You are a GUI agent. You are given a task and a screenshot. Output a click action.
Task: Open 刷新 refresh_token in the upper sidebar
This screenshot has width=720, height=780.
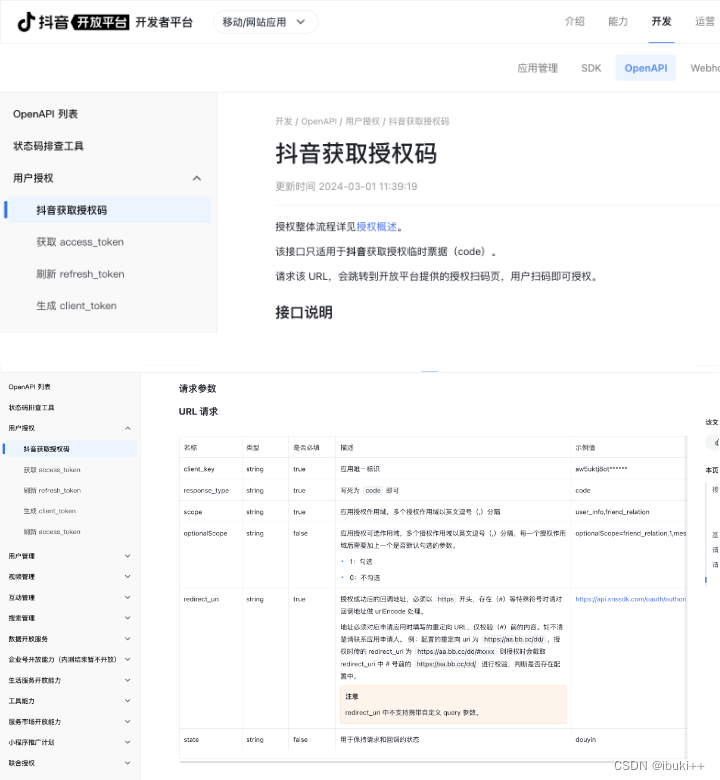(x=80, y=274)
